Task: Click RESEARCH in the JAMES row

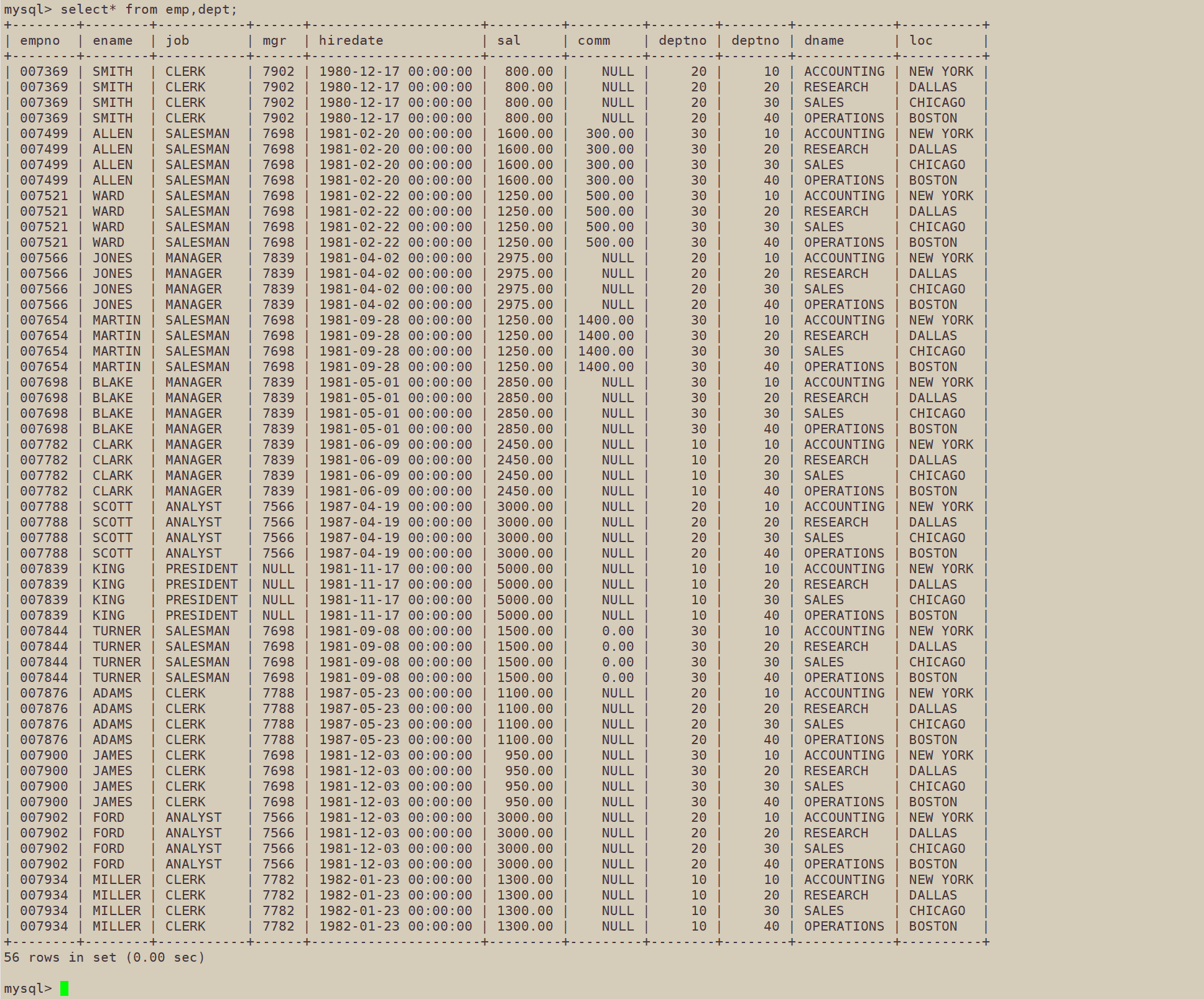Action: tap(836, 771)
